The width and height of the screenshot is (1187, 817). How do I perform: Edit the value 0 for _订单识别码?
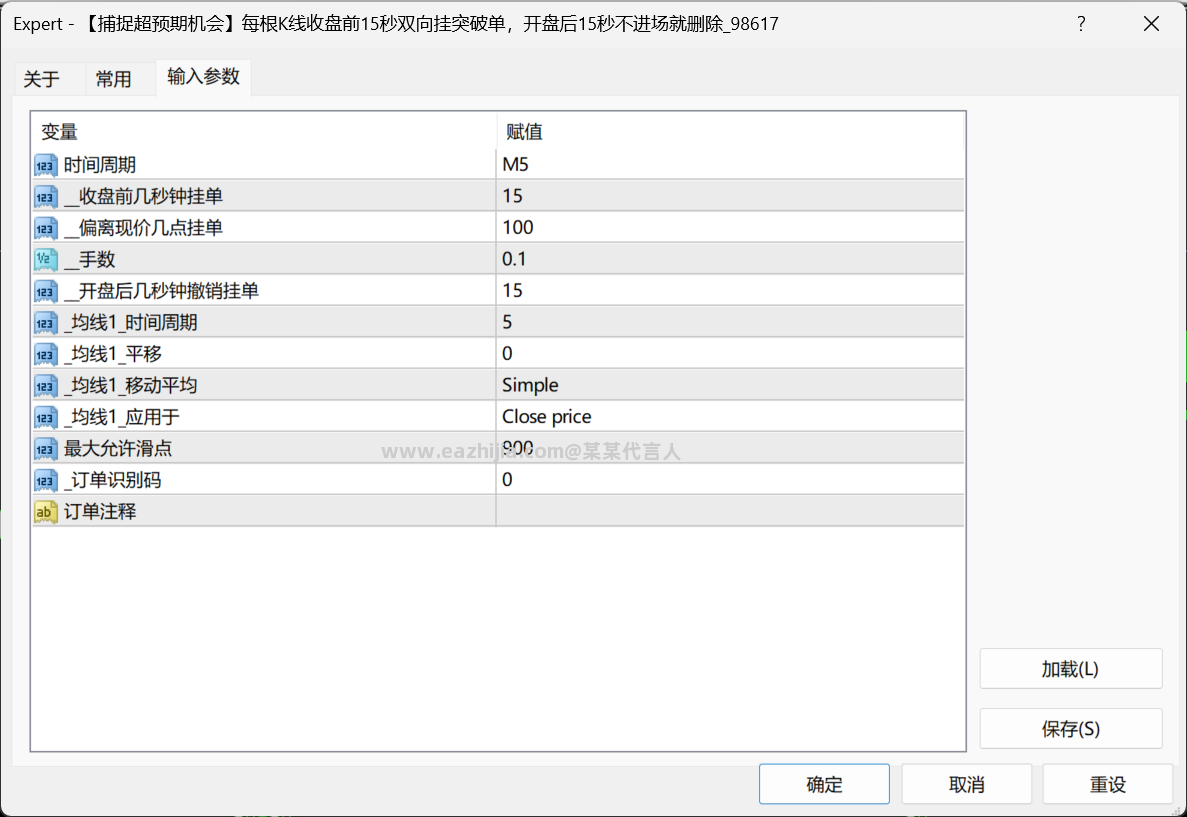tap(730, 479)
